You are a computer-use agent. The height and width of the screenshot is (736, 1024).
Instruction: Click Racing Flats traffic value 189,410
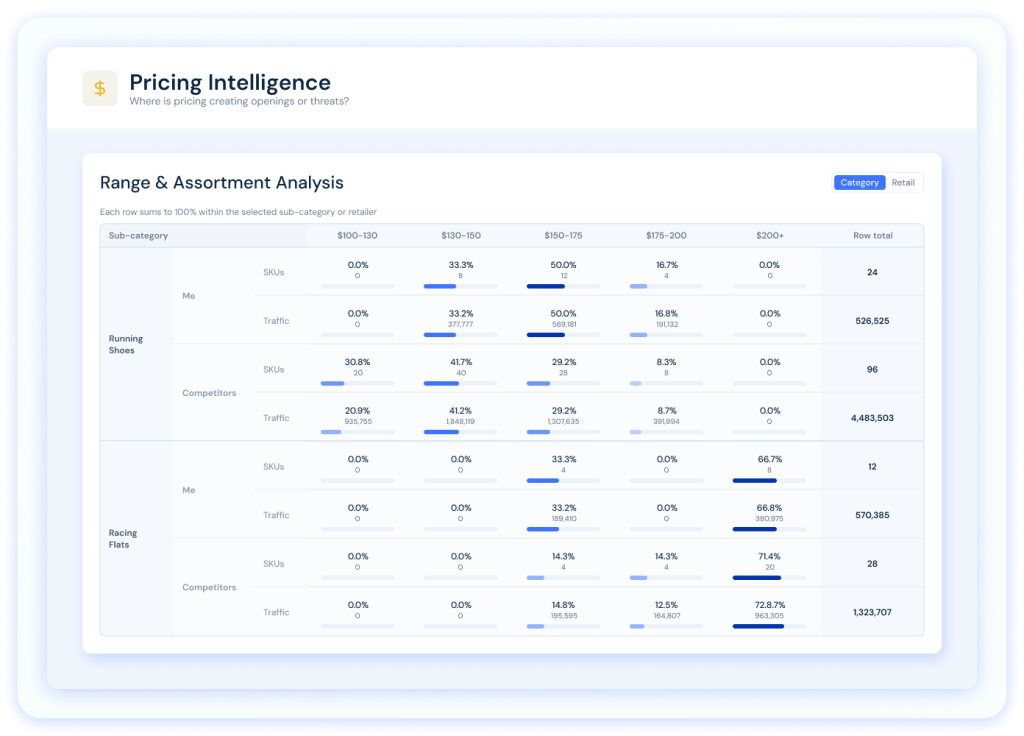(x=564, y=519)
